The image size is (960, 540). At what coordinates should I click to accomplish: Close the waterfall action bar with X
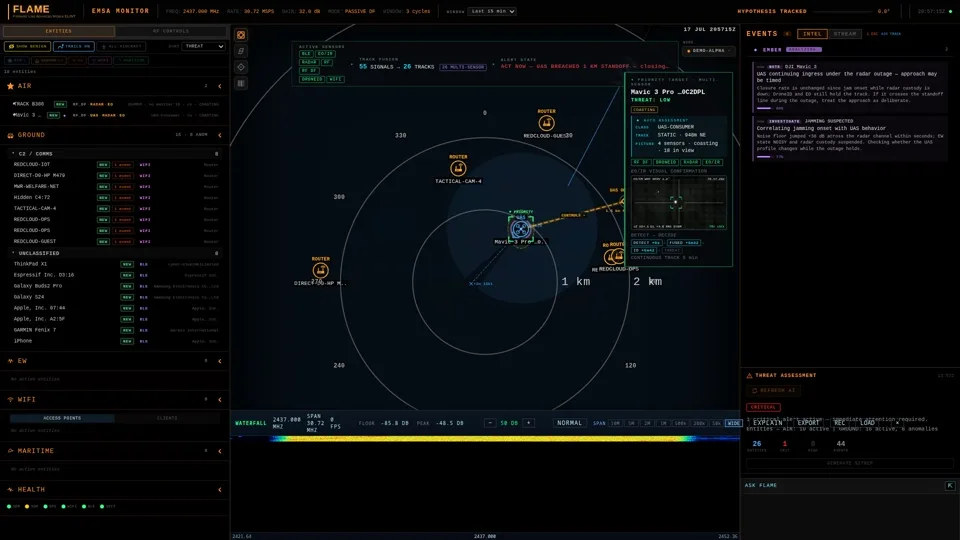[898, 423]
